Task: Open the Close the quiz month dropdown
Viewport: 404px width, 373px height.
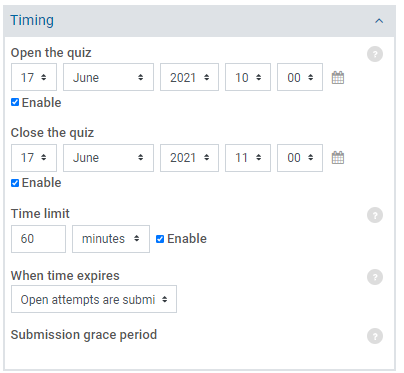Action: pyautogui.click(x=108, y=158)
